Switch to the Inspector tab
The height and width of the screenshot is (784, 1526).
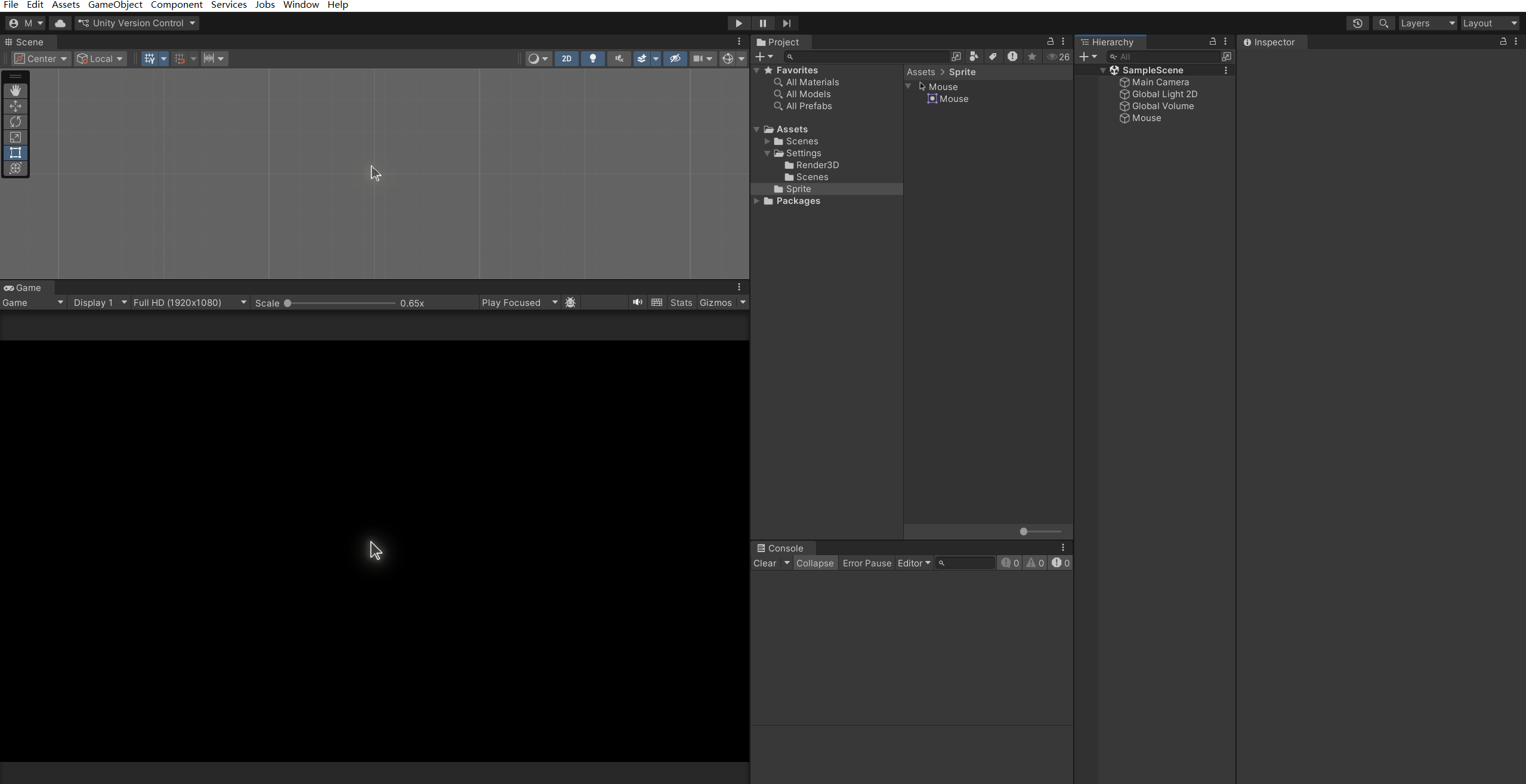(1273, 42)
